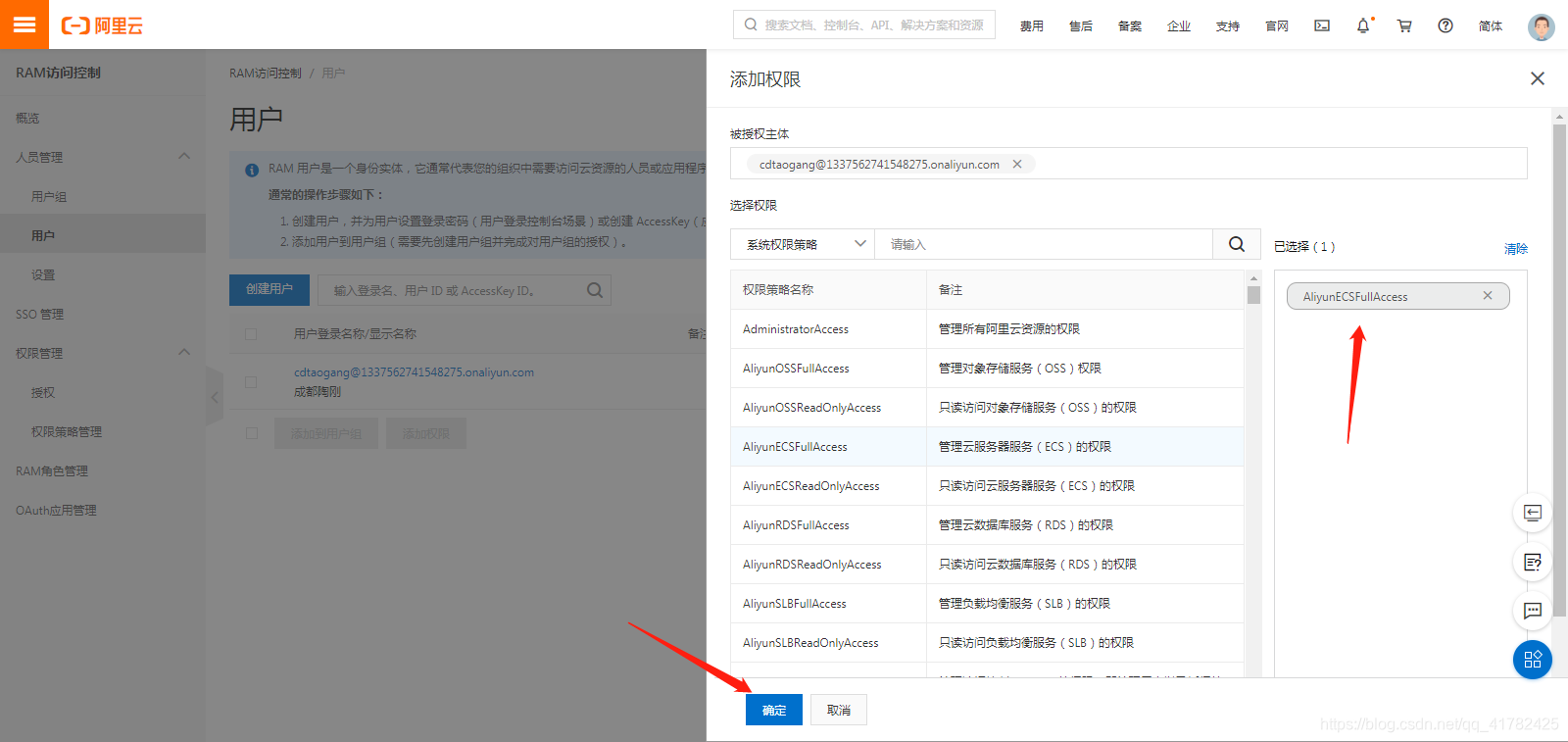Image resolution: width=1568 pixels, height=742 pixels.
Task: Collapse the personnel management section
Action: tap(184, 157)
